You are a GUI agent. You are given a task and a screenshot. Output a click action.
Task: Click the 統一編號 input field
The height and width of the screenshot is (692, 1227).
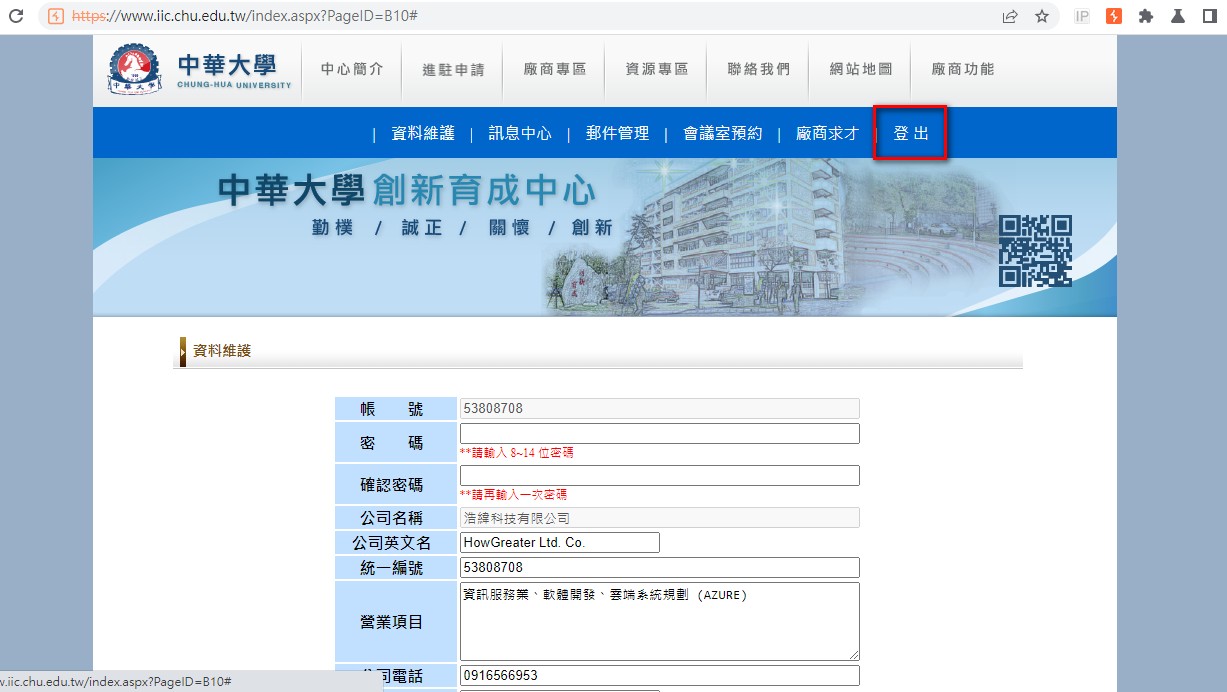(660, 567)
